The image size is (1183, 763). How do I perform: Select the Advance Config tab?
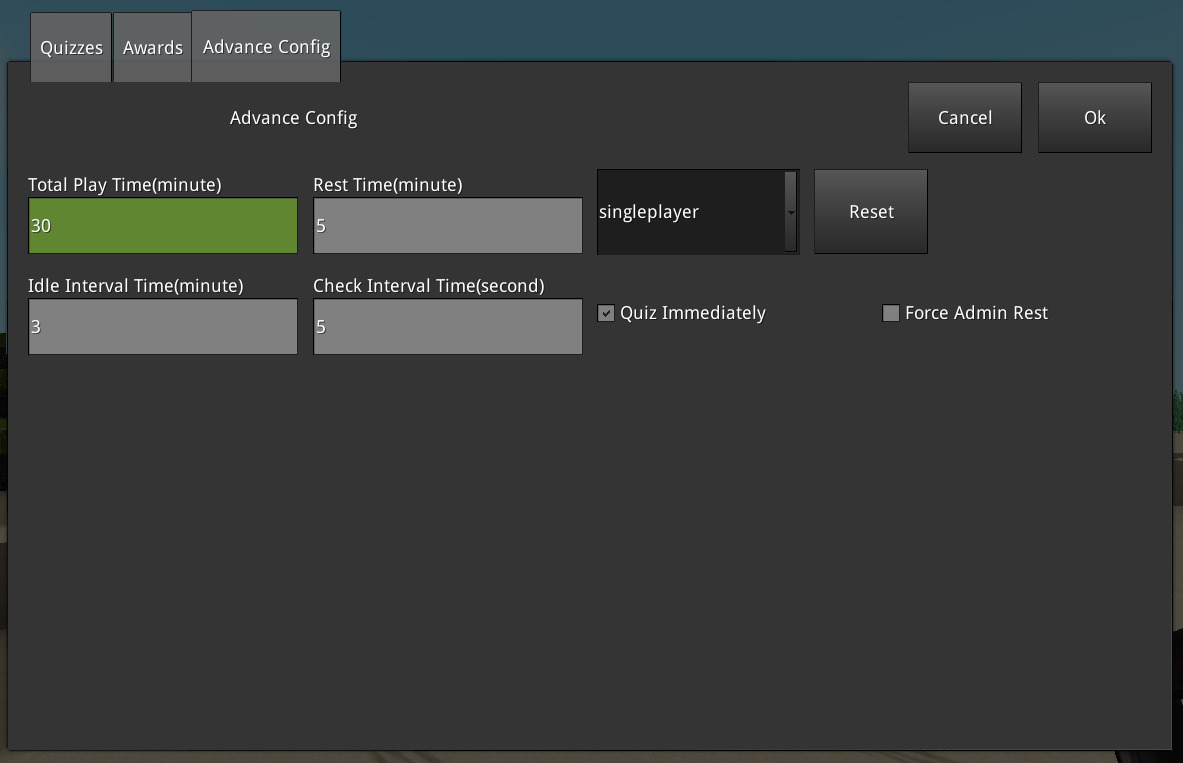pyautogui.click(x=266, y=46)
